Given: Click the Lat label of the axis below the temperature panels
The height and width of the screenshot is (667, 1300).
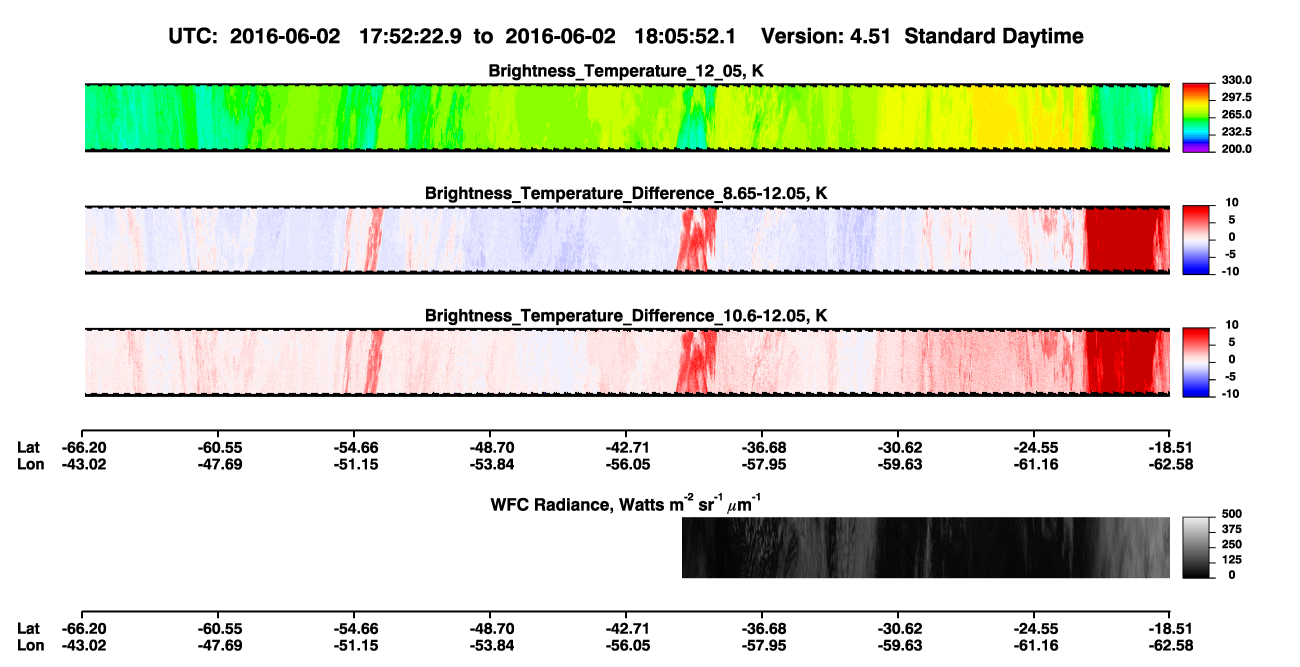Looking at the screenshot, I should (x=28, y=447).
